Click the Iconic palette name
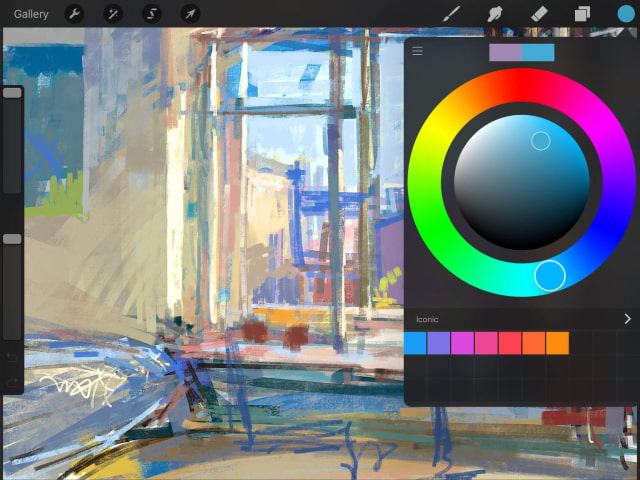The image size is (640, 480). click(x=427, y=319)
